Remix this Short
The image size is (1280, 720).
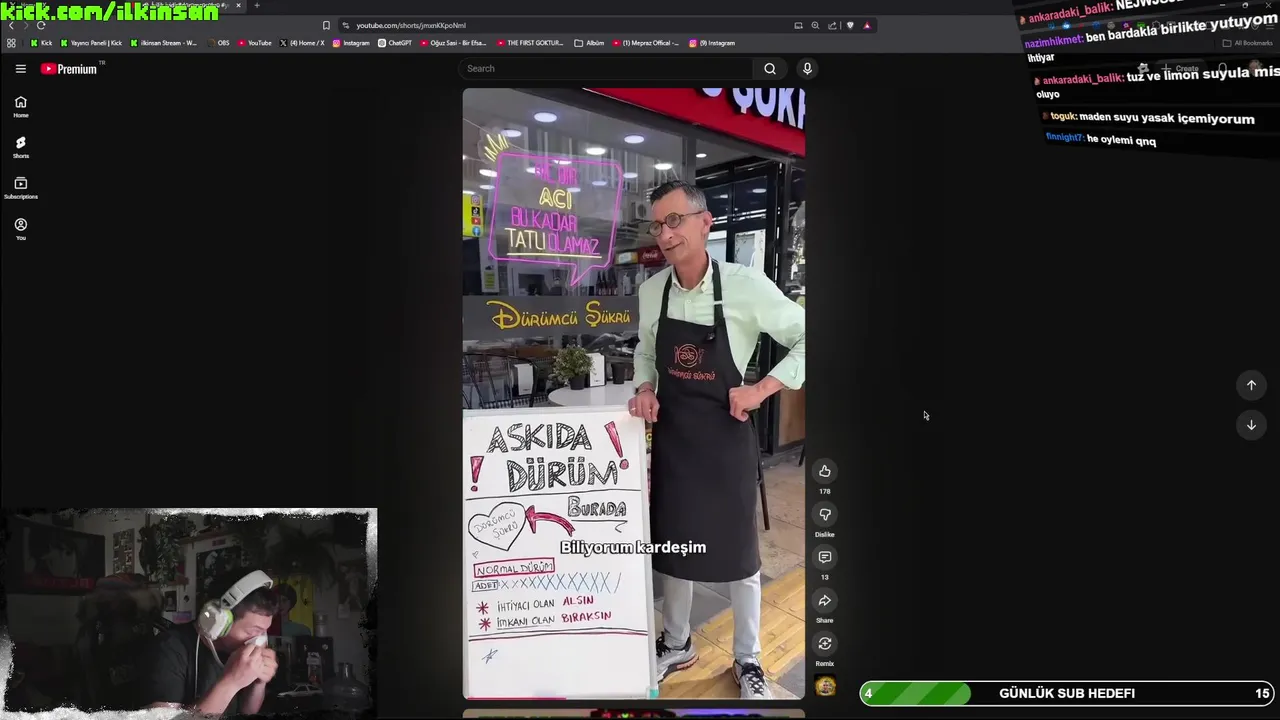point(825,644)
